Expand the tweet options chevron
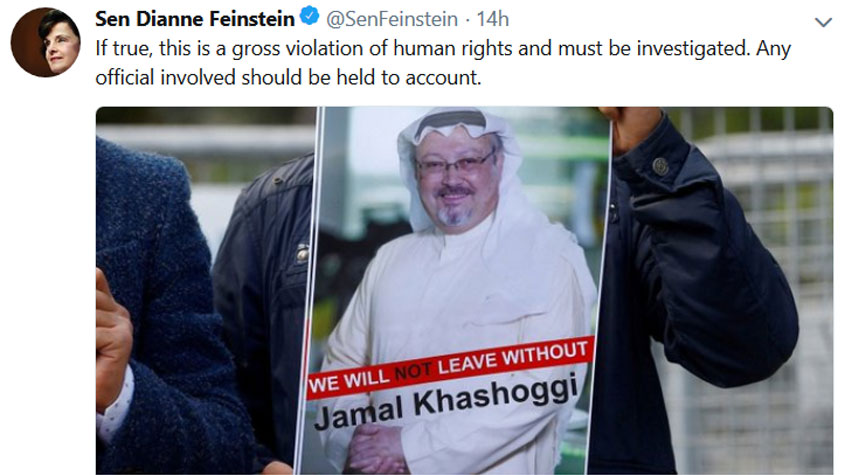Image resolution: width=845 pixels, height=475 pixels. (x=823, y=22)
